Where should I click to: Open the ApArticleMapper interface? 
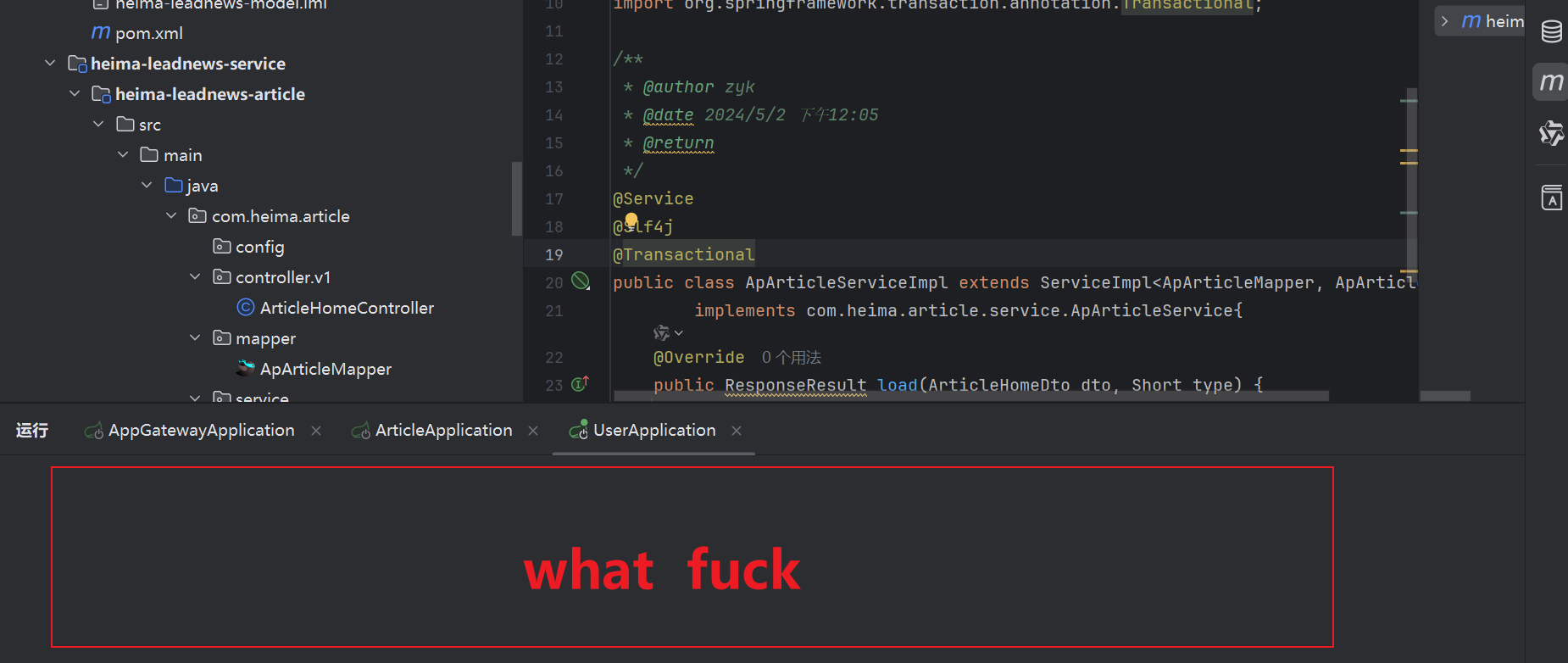pos(314,369)
